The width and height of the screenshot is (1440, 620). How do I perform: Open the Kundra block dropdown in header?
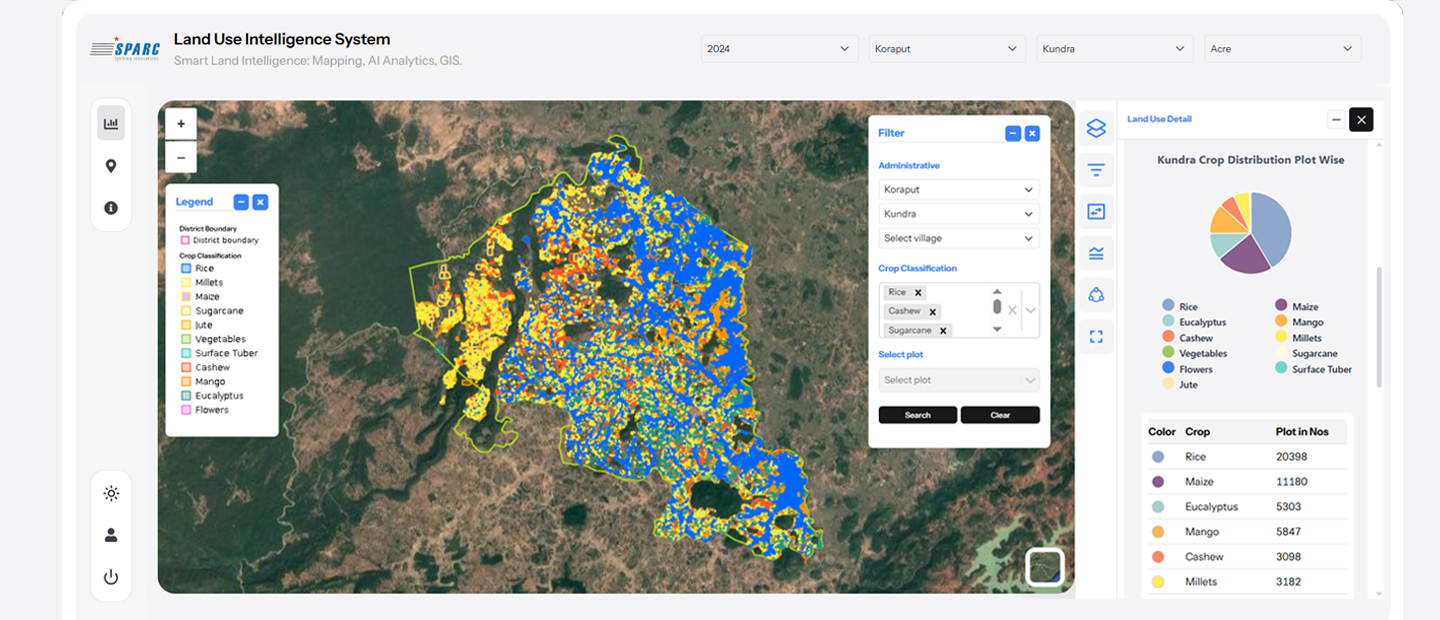pyautogui.click(x=1115, y=49)
